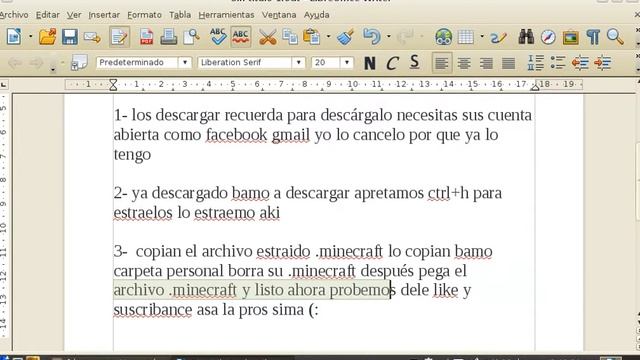Open the Navigator compass icon
The image size is (640, 360).
[x=548, y=37]
